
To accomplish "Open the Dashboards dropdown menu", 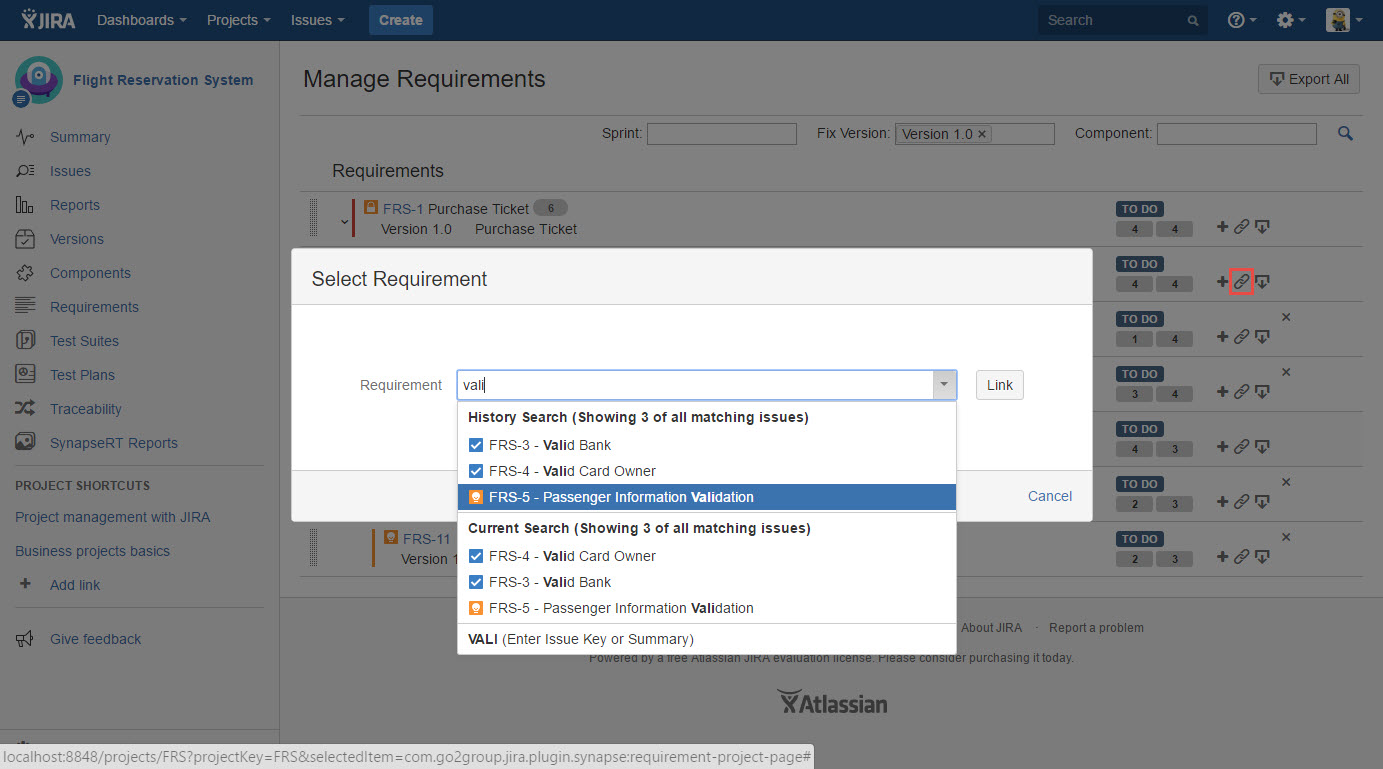I will [141, 20].
